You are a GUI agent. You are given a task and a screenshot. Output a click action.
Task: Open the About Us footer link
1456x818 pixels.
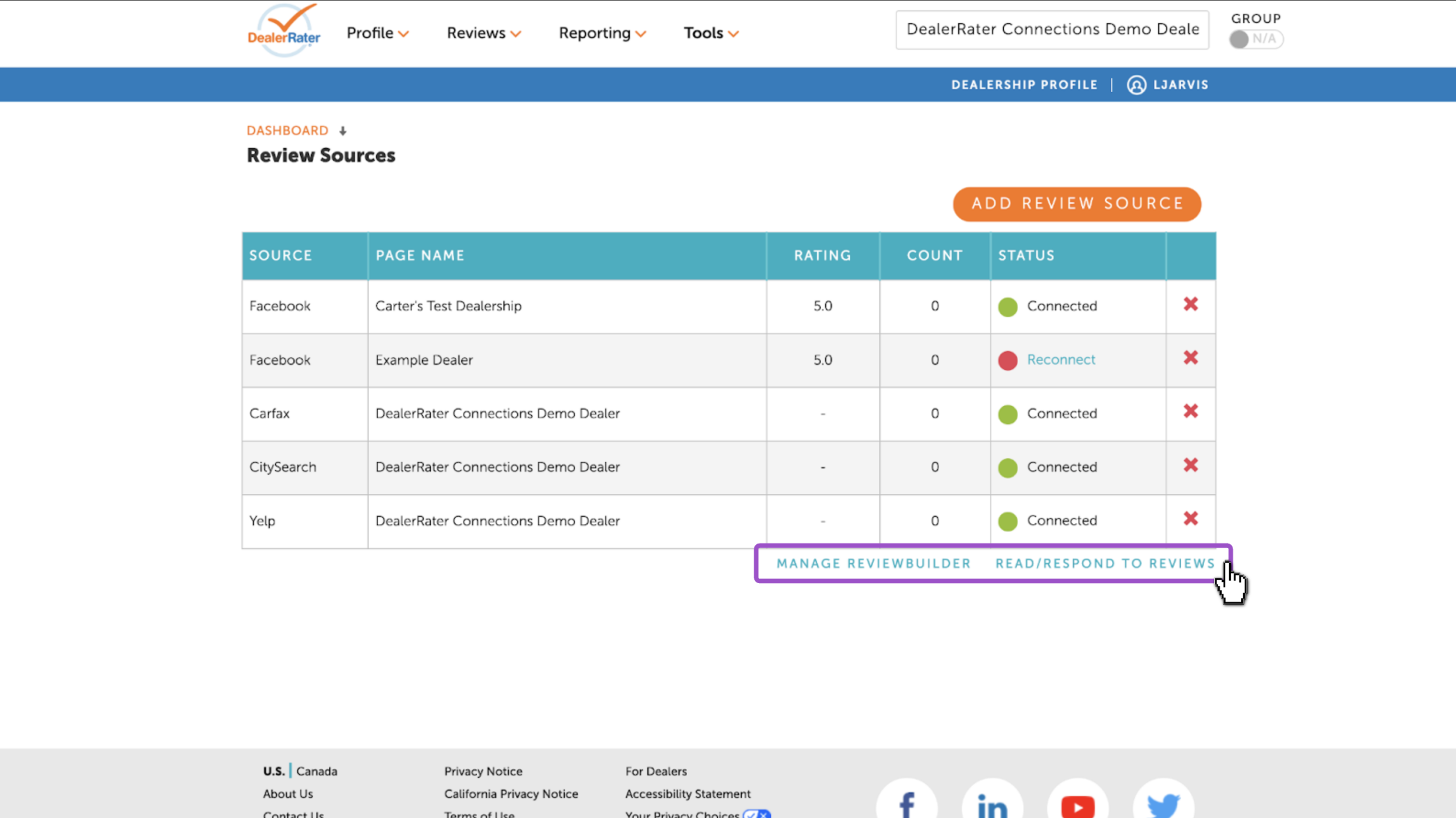pos(288,794)
